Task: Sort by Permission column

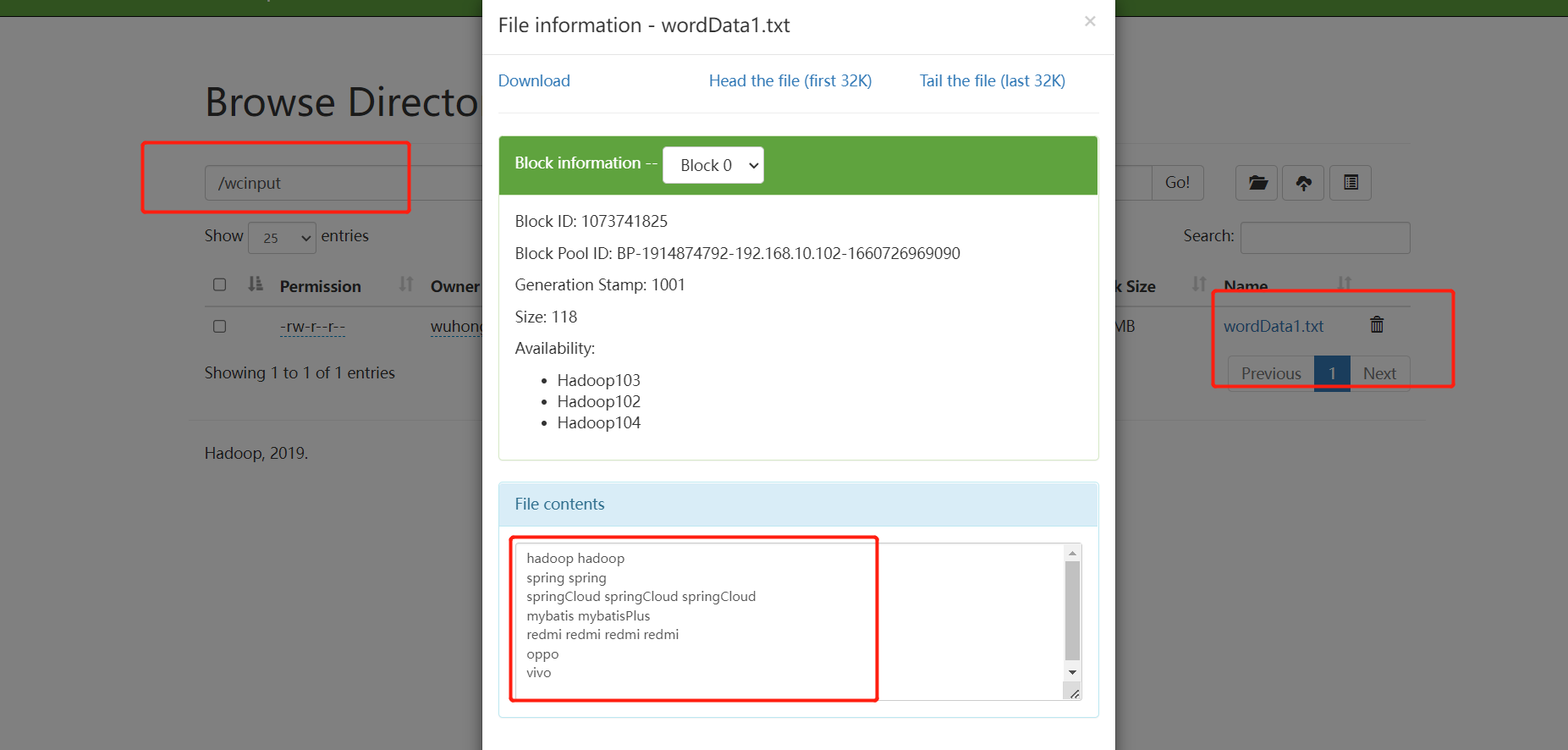Action: coord(320,287)
